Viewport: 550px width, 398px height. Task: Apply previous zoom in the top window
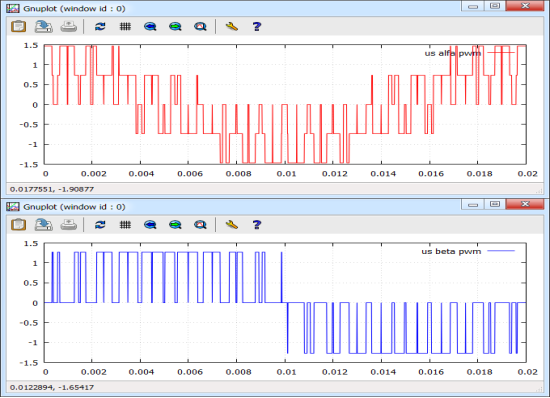150,26
